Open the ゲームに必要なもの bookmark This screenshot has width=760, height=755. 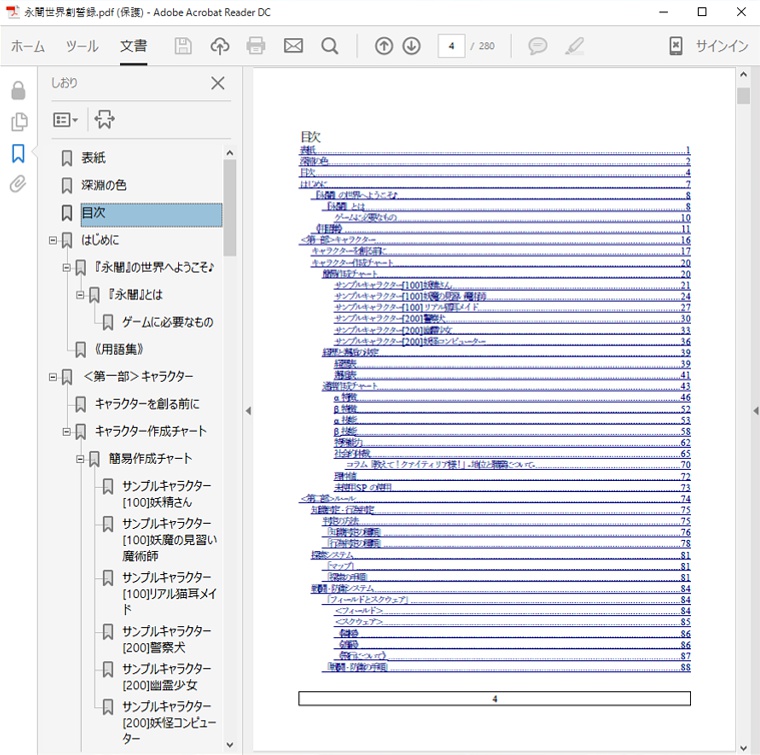point(168,322)
